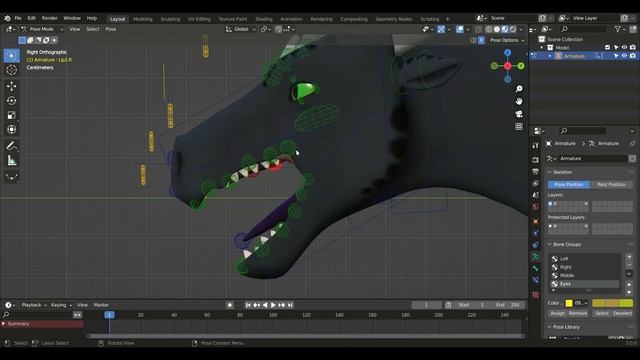Activate the Annotate tool
Screen dimensions: 640x360
11,146
